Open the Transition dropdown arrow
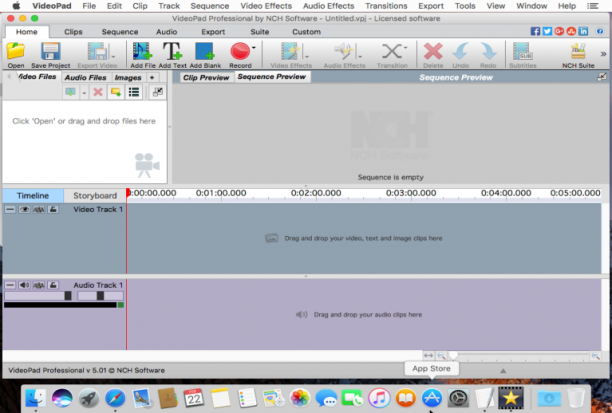 tap(405, 48)
